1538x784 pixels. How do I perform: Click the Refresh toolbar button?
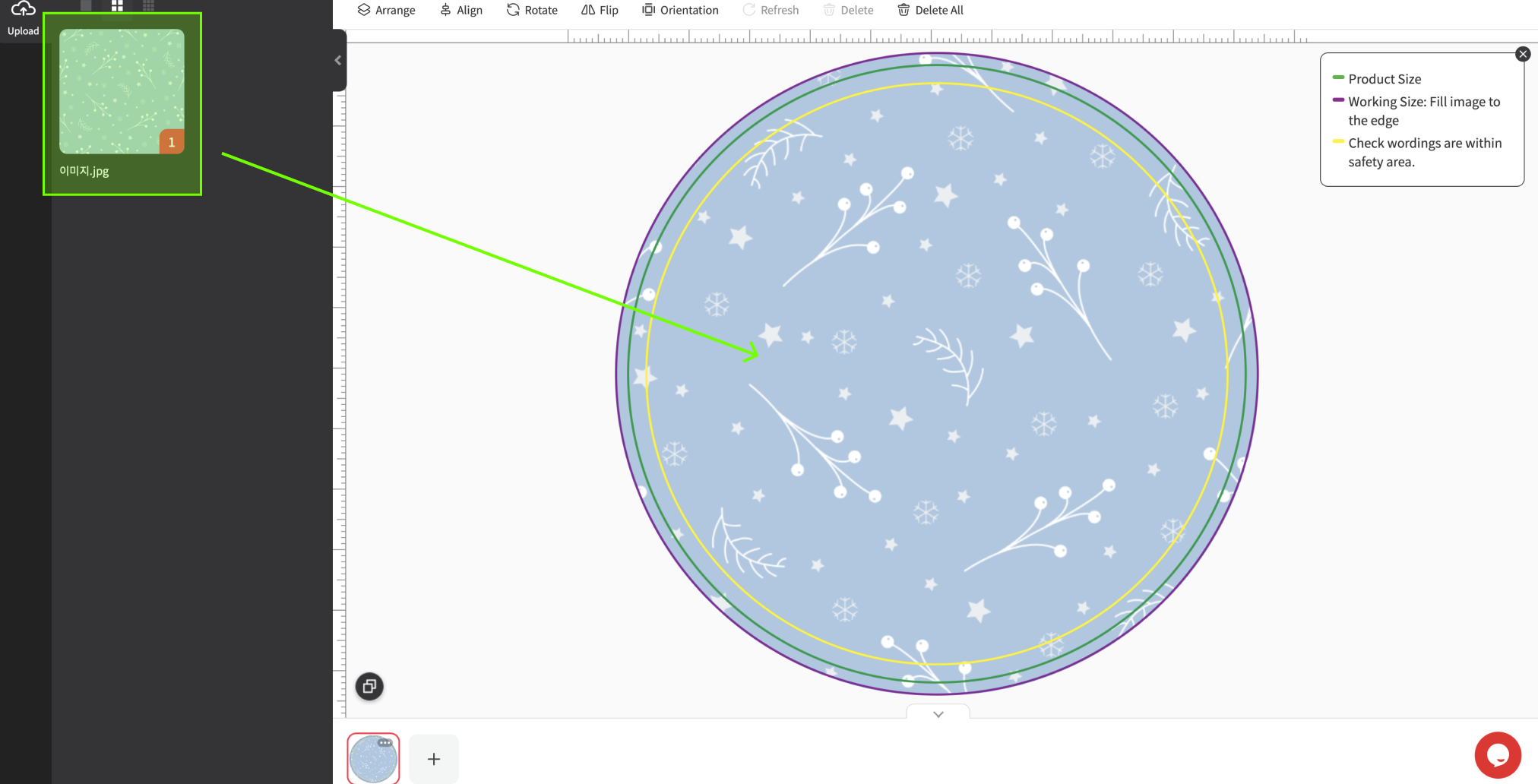771,10
